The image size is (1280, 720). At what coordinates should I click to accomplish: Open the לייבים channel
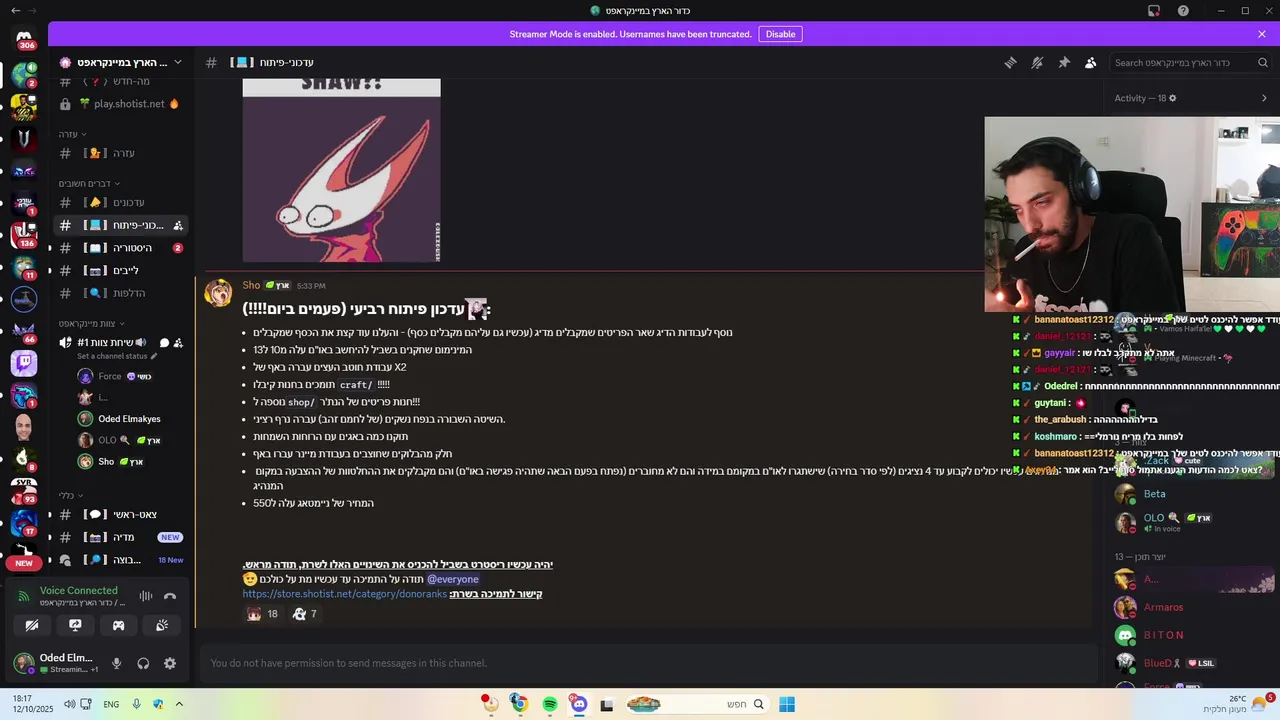point(121,270)
